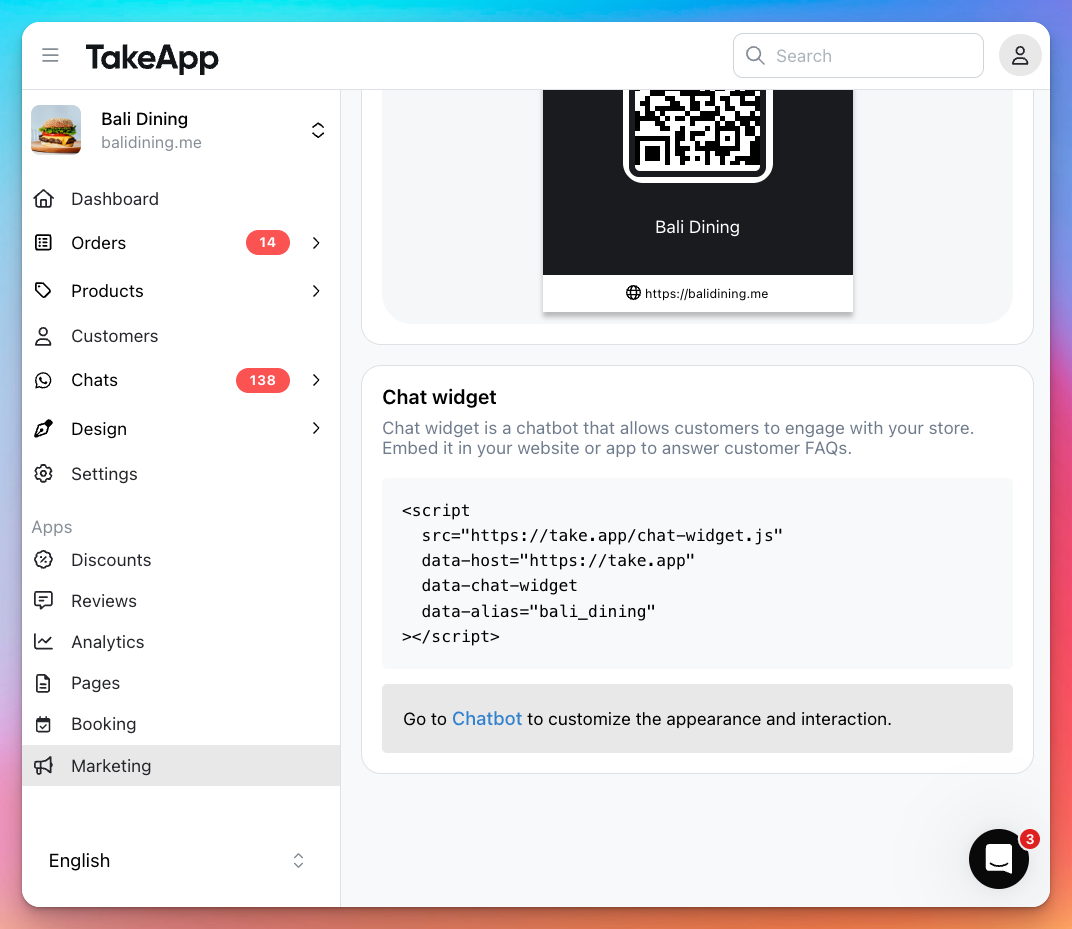This screenshot has width=1072, height=929.
Task: Click the chat widget script code block
Action: [x=697, y=574]
